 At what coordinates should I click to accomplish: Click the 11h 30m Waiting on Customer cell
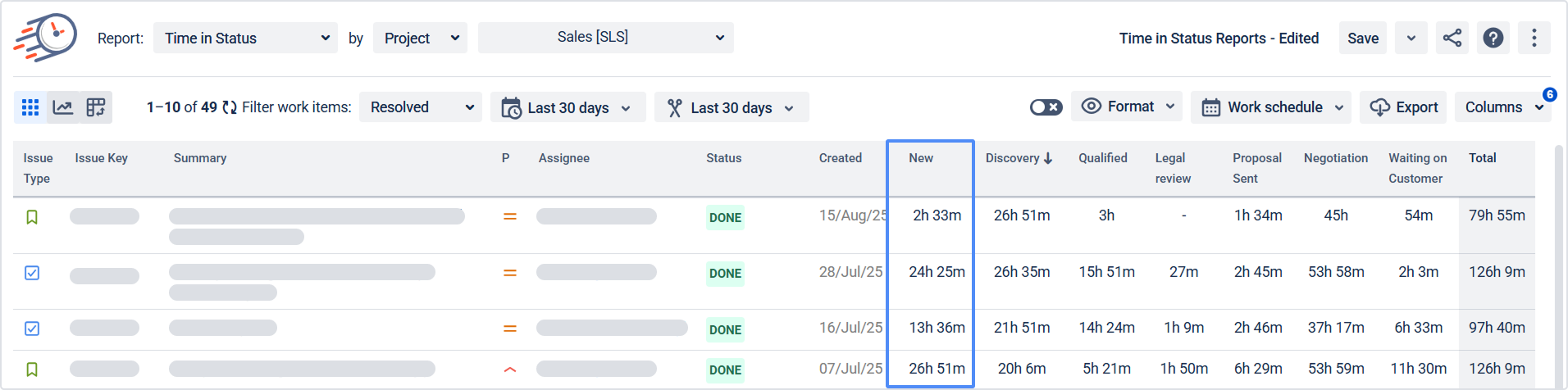point(1418,369)
